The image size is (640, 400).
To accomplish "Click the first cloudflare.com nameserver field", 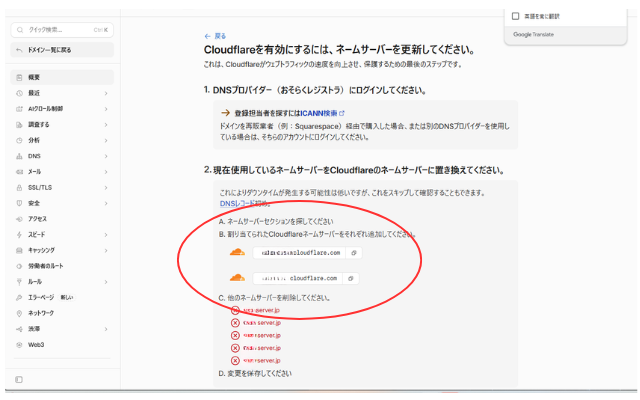I will click(x=299, y=253).
